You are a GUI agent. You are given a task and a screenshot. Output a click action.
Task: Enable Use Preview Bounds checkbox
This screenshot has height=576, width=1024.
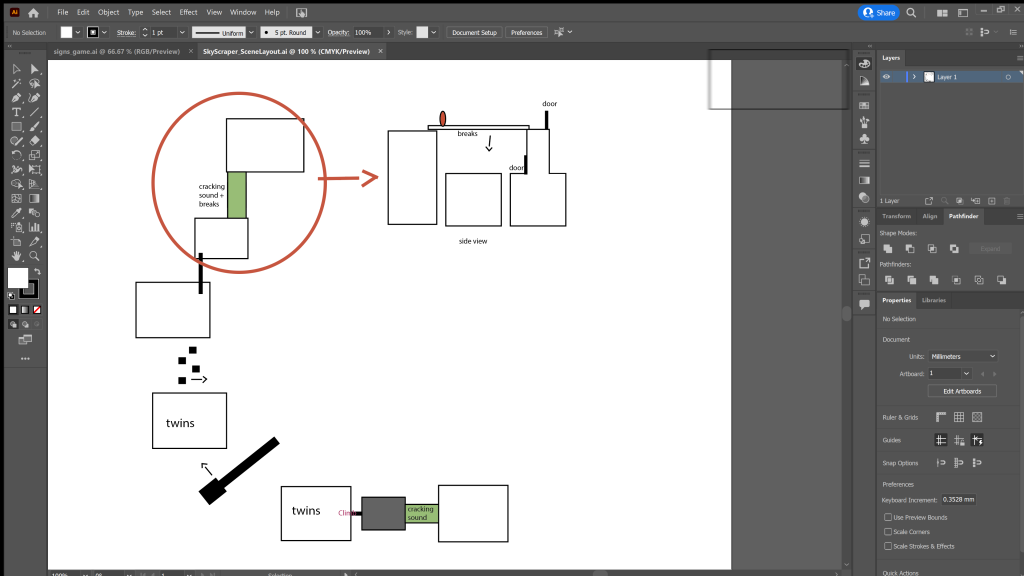888,517
